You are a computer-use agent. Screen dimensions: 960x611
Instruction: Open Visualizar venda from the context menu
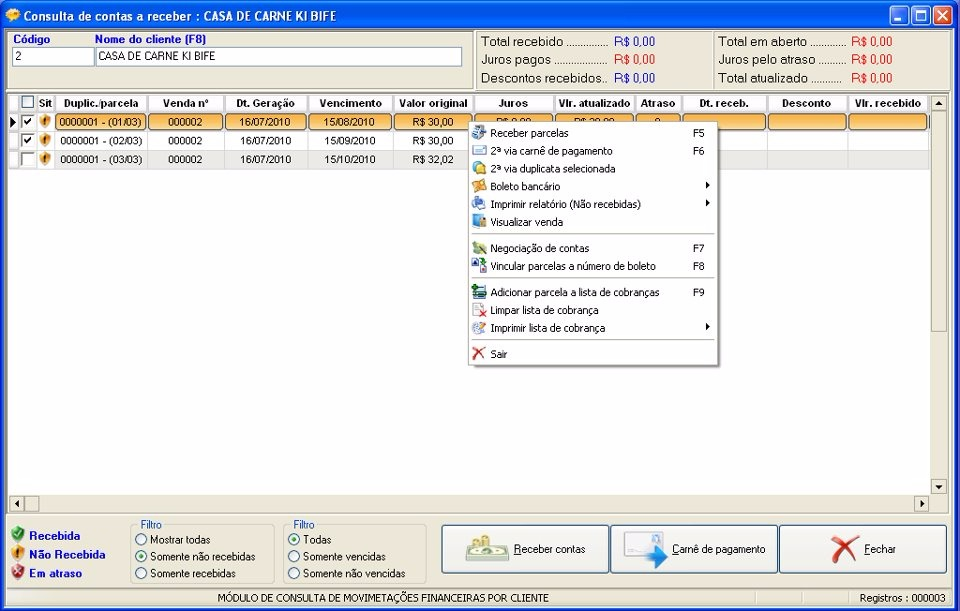(593, 222)
